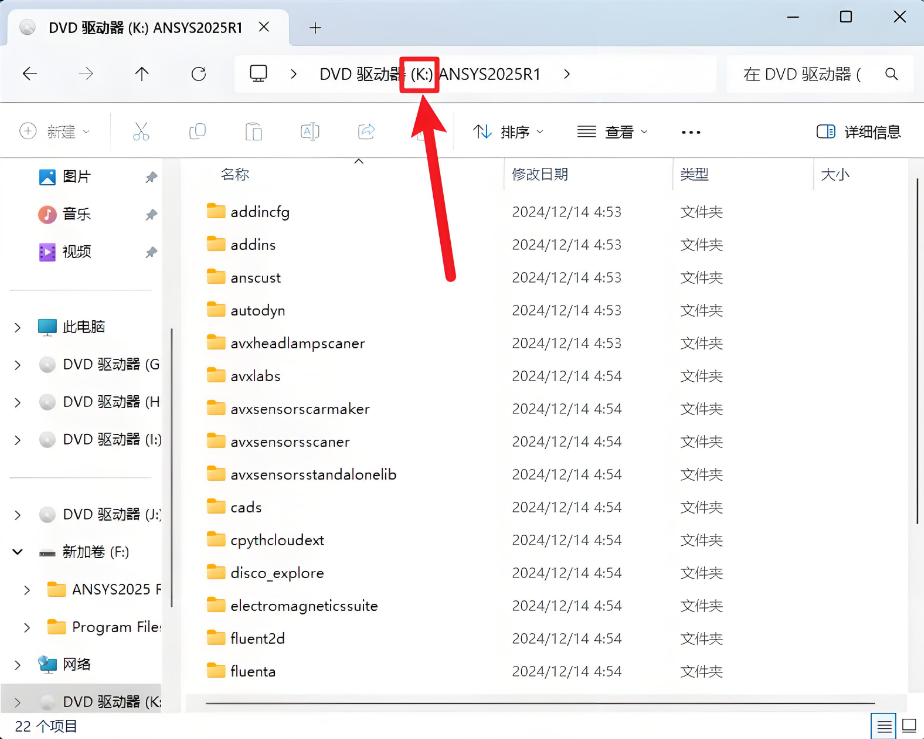Image resolution: width=924 pixels, height=739 pixels.
Task: Click ANSYS2025R1 address bar path segment
Action: [490, 74]
